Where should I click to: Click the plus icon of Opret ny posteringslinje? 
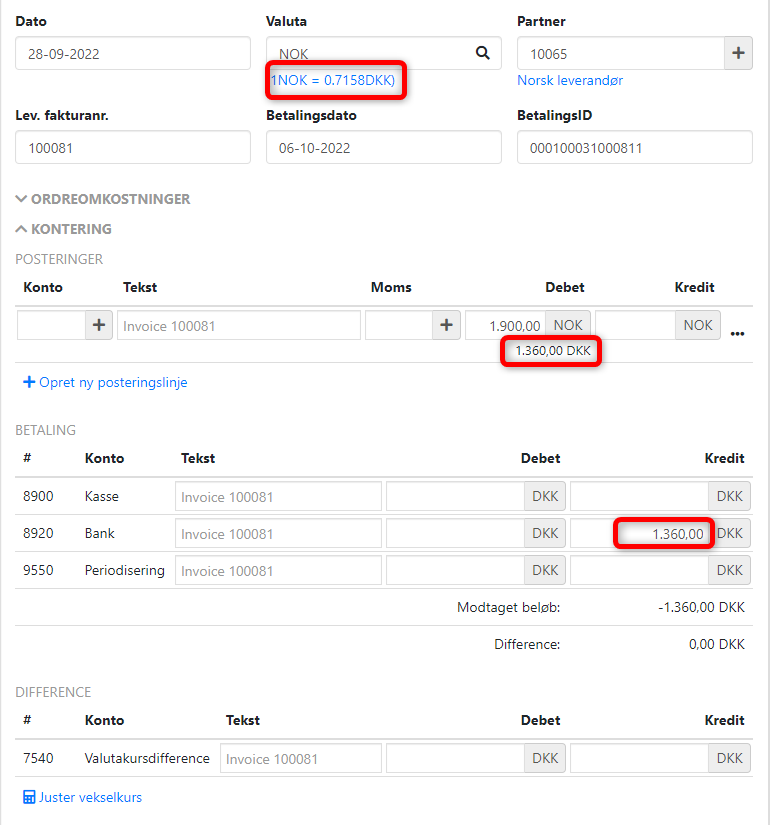coord(29,382)
